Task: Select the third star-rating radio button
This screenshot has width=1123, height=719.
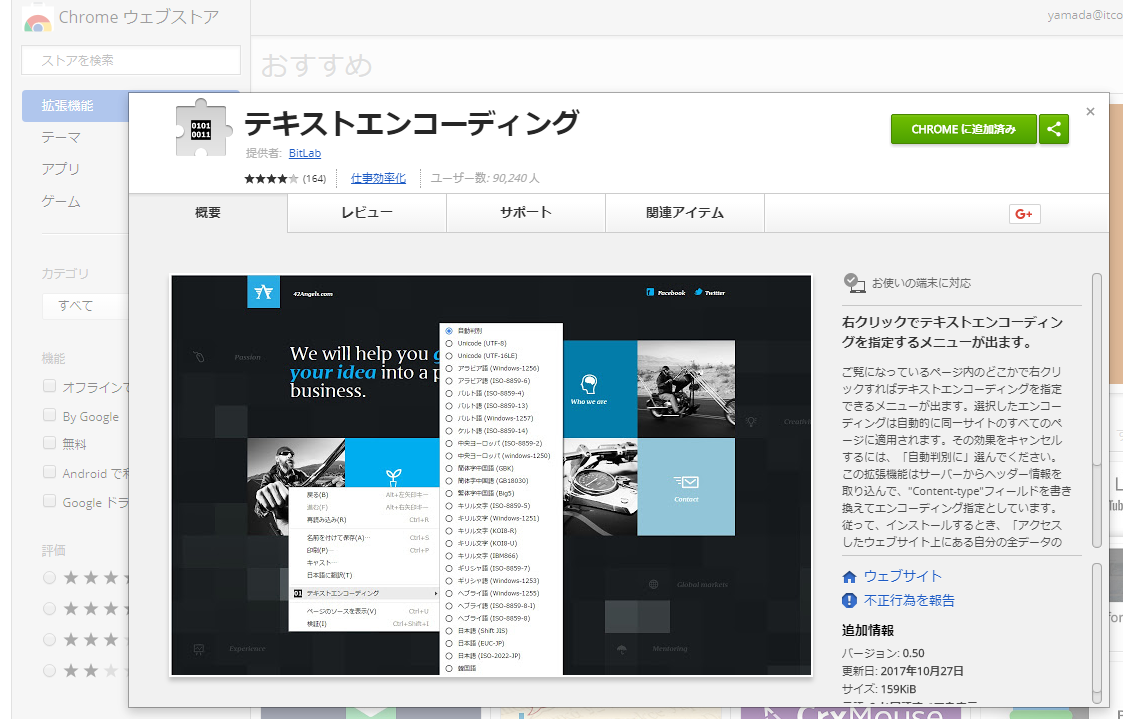Action: pyautogui.click(x=49, y=640)
